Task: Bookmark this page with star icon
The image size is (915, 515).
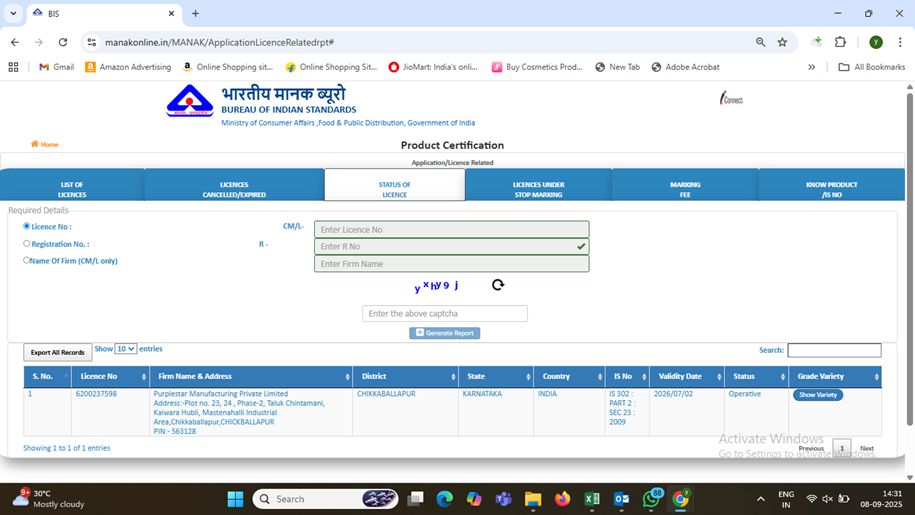Action: coord(782,42)
